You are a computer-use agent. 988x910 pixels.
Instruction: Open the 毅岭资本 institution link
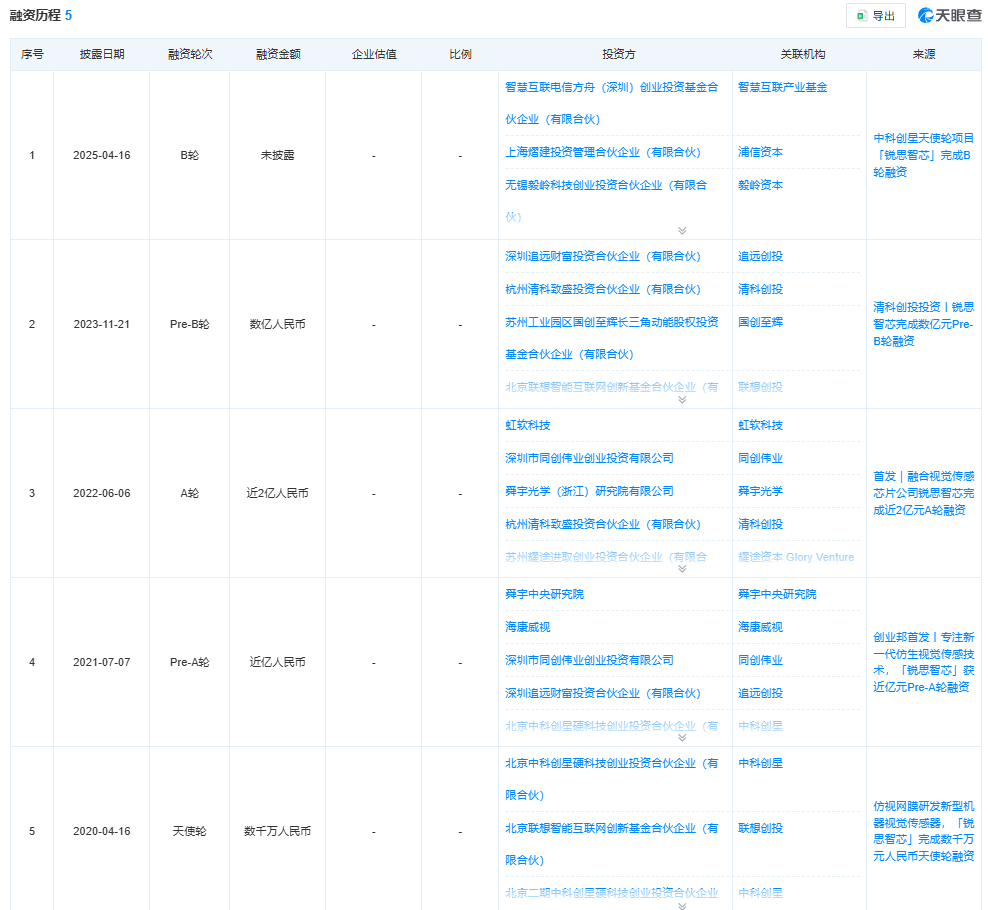pyautogui.click(x=760, y=185)
